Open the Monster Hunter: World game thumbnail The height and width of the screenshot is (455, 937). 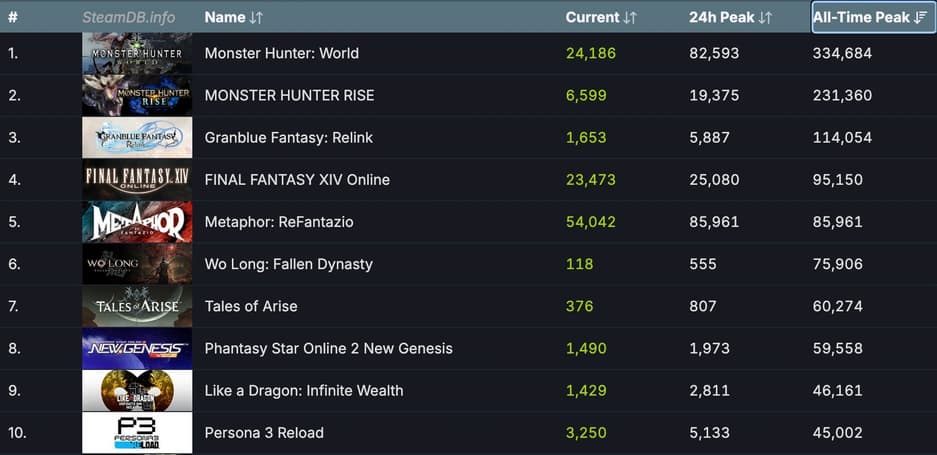click(137, 53)
